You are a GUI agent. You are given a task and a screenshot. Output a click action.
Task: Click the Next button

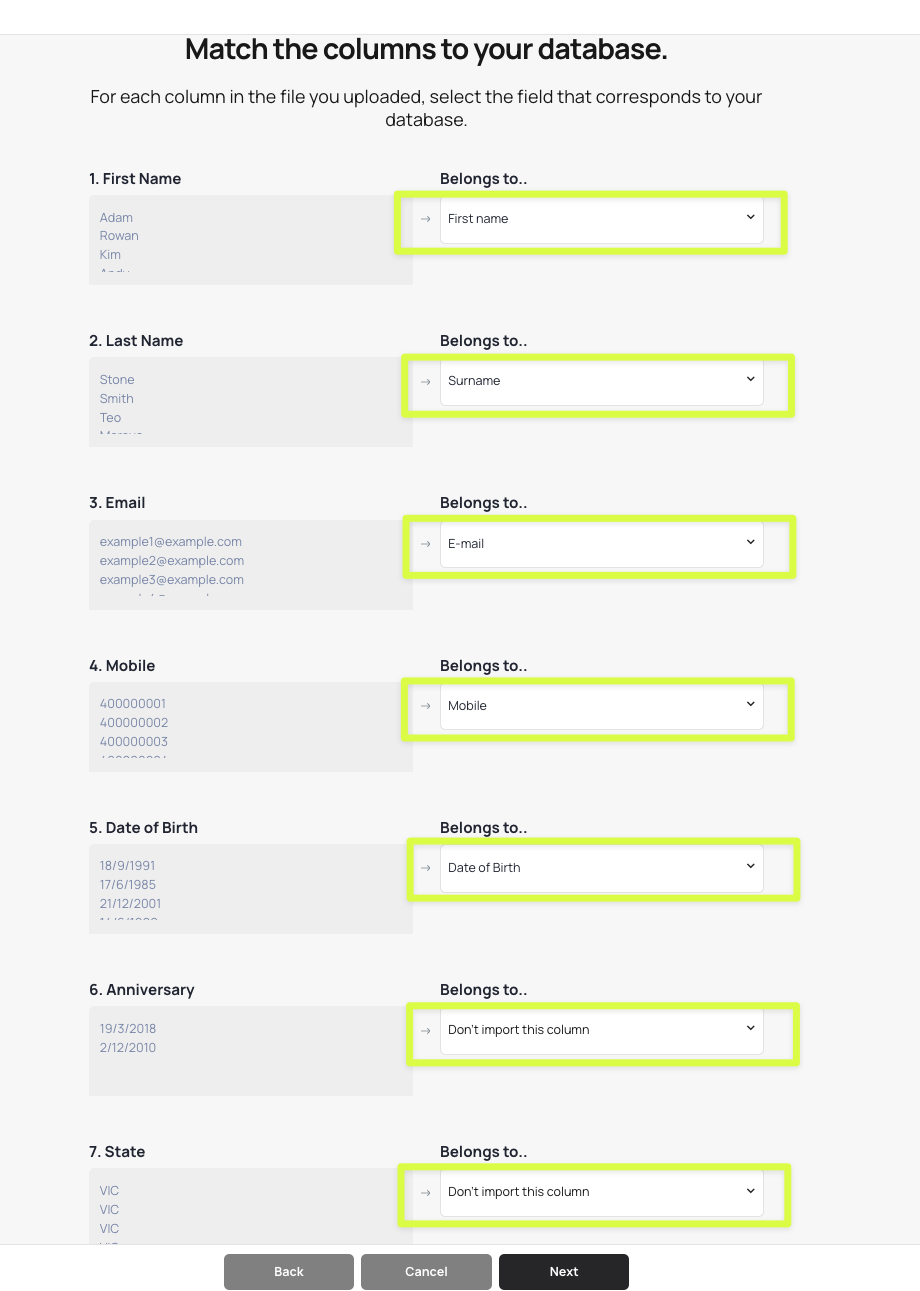564,1272
